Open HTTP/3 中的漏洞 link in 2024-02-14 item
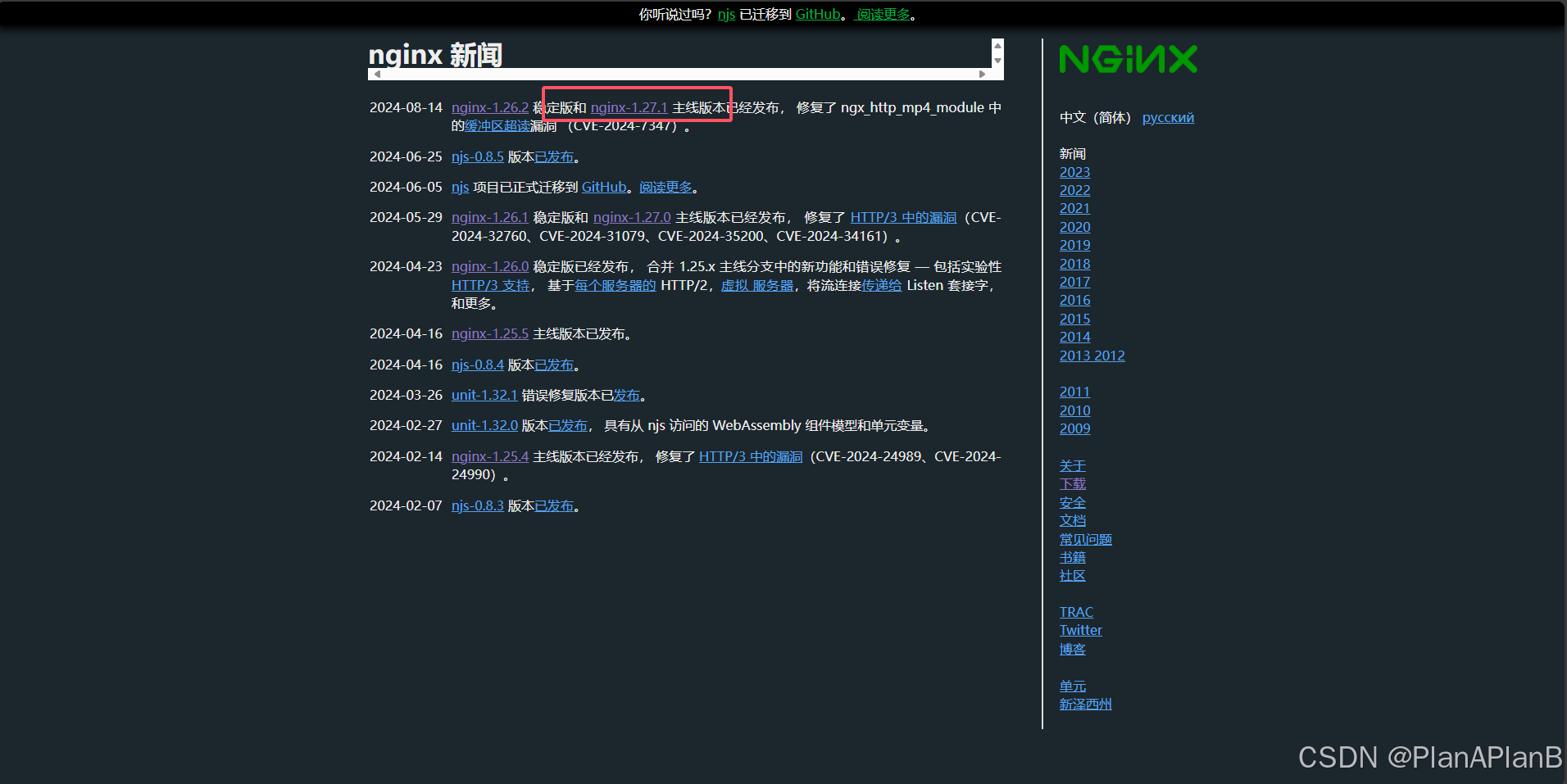This screenshot has width=1567, height=784. 751,457
